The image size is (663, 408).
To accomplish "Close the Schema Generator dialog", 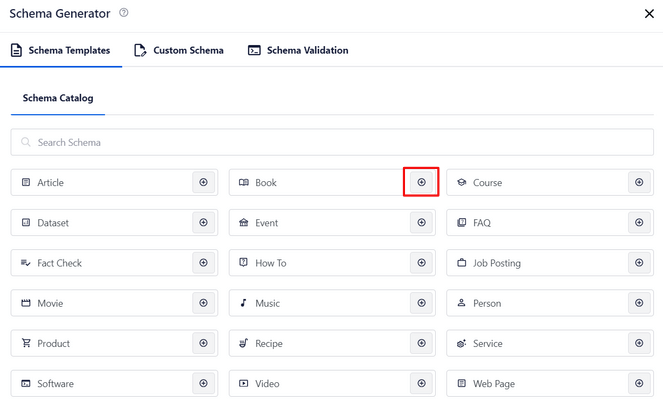I will [649, 14].
